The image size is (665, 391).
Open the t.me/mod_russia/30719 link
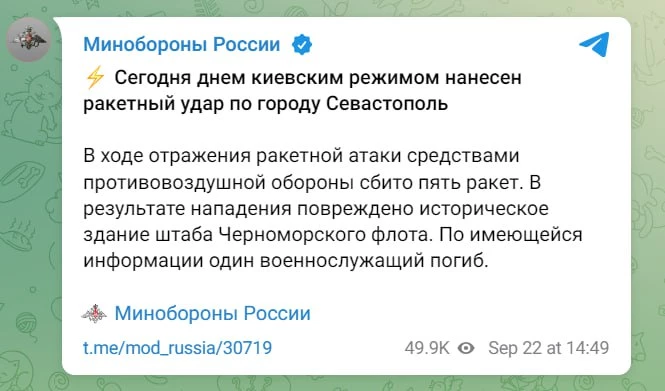click(177, 348)
